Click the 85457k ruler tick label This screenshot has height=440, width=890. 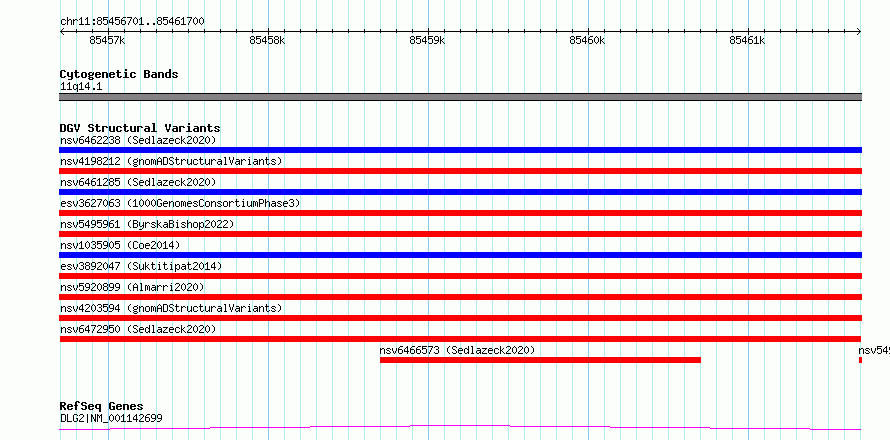pyautogui.click(x=107, y=40)
